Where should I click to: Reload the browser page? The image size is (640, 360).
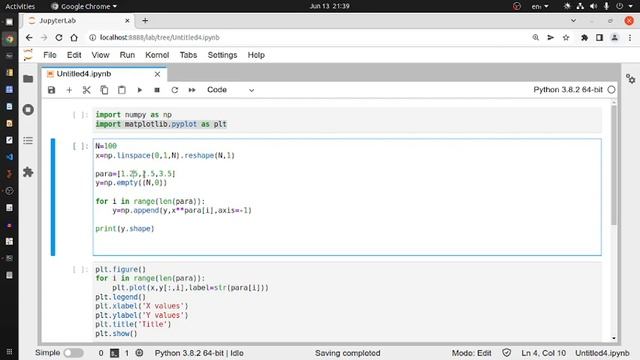tap(59, 38)
